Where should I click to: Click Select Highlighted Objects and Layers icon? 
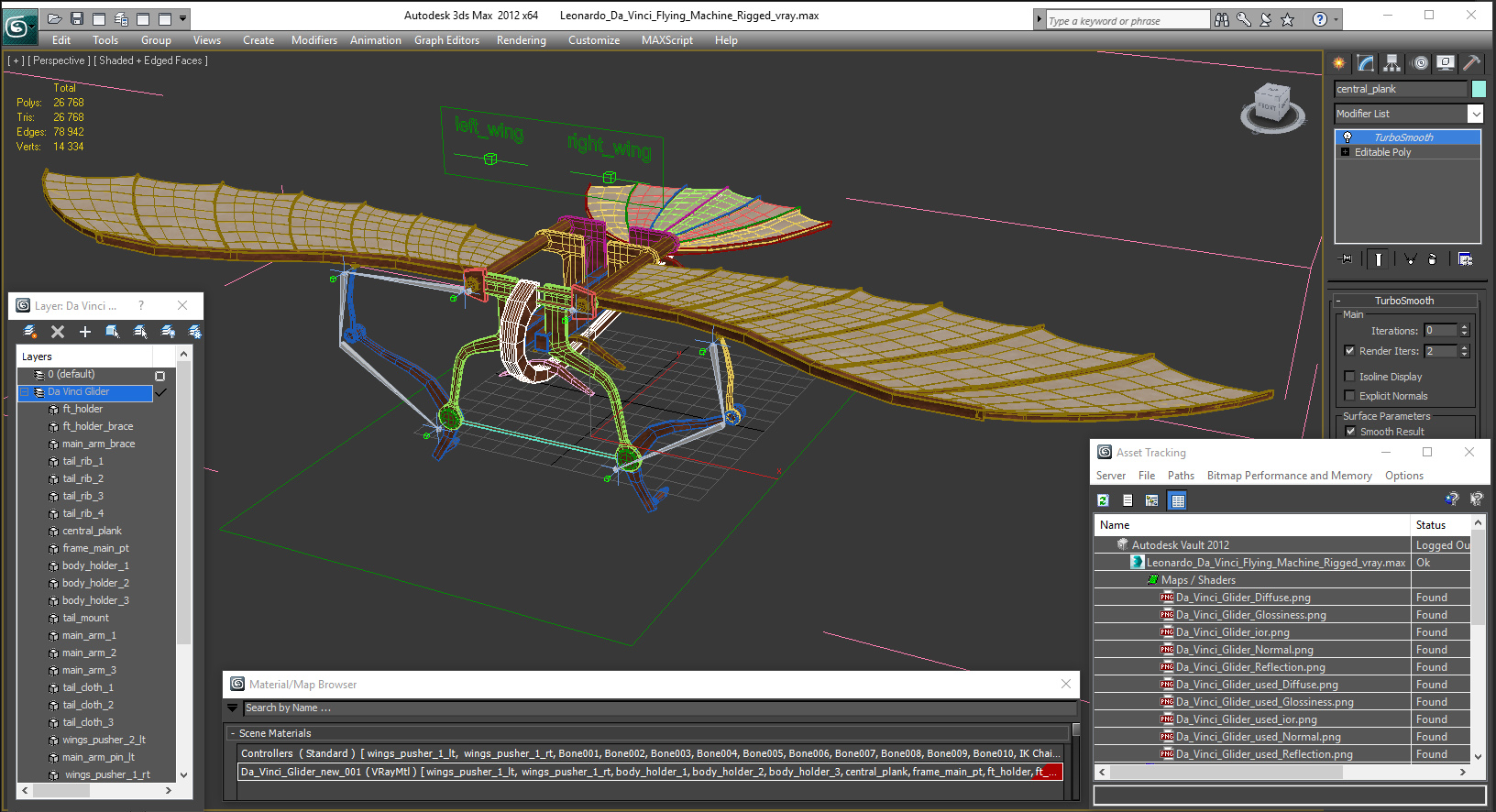click(x=112, y=332)
